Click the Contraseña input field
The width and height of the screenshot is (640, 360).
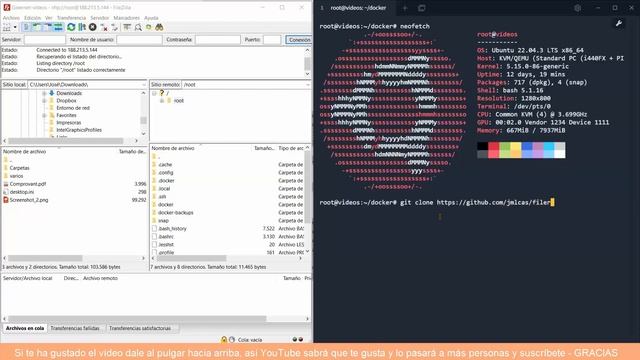(x=218, y=40)
